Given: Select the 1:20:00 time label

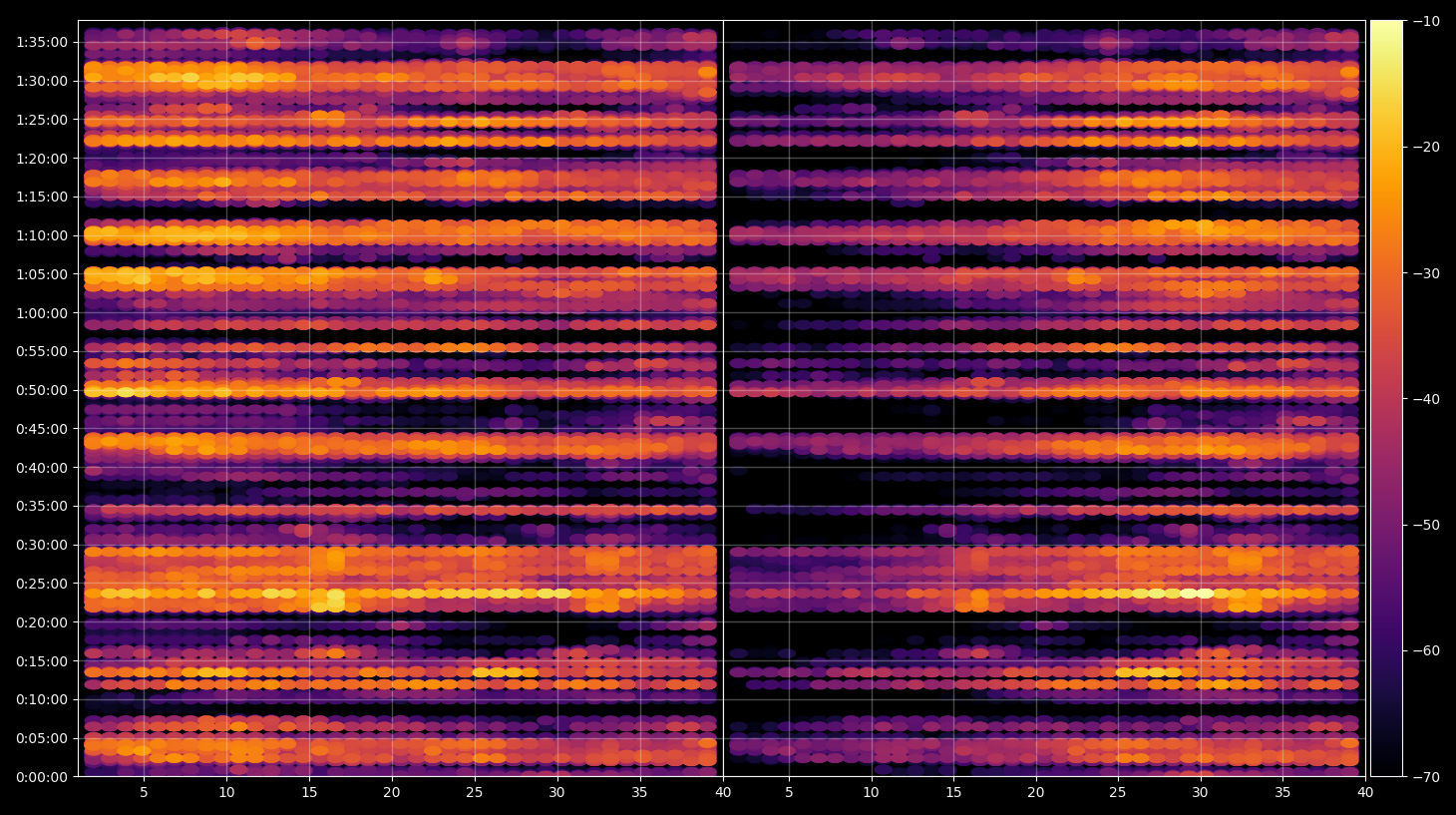Looking at the screenshot, I should click(x=42, y=159).
